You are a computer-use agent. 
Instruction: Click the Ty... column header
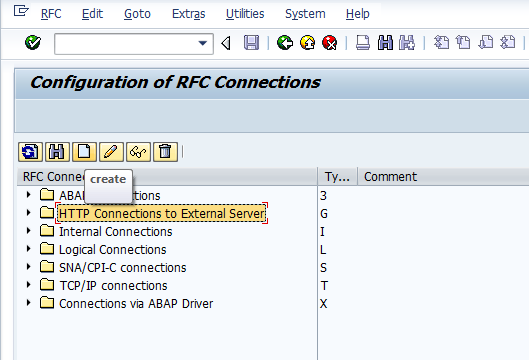tap(337, 177)
